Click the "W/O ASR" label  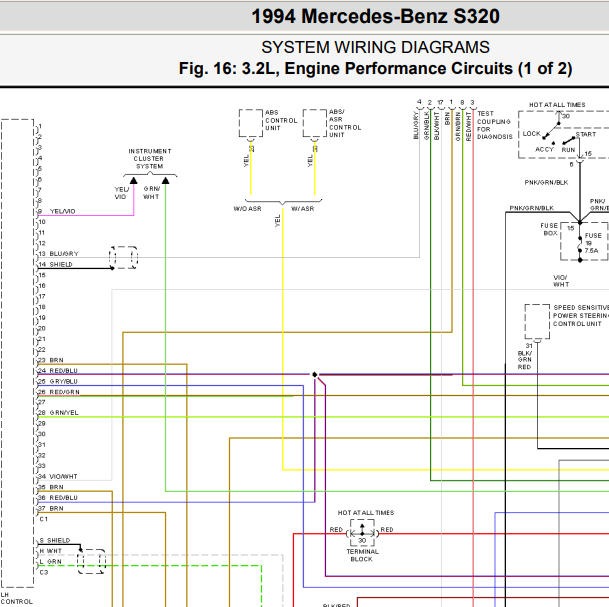click(247, 209)
